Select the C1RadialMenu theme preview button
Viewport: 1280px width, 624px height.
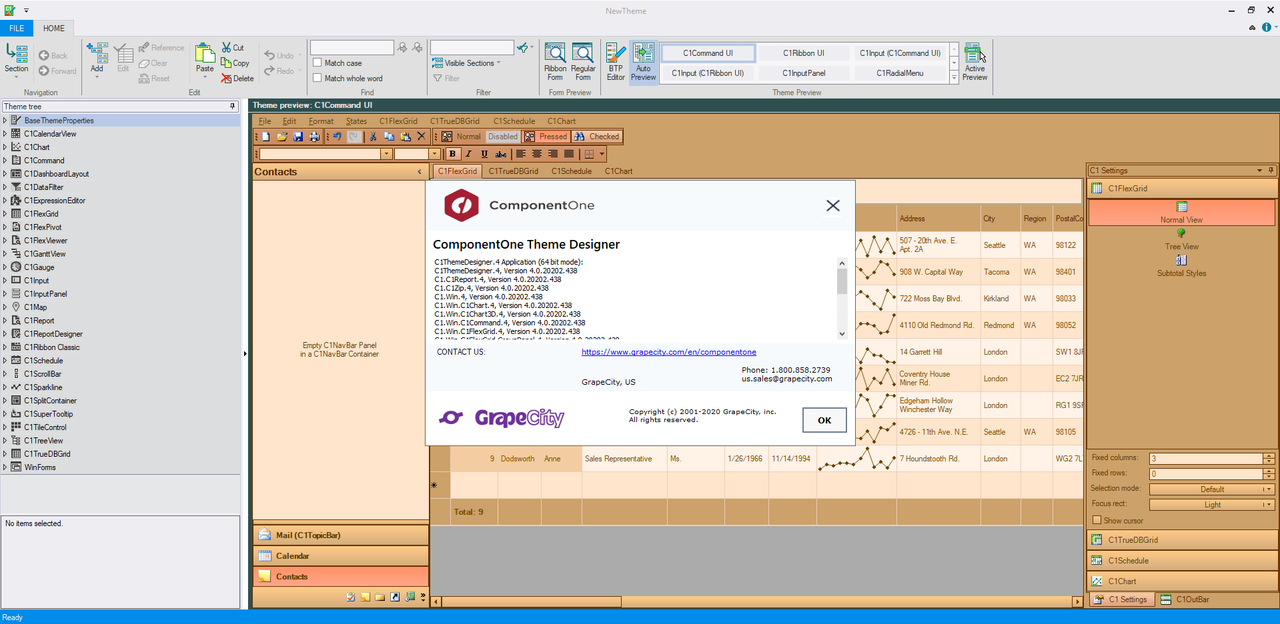click(900, 73)
